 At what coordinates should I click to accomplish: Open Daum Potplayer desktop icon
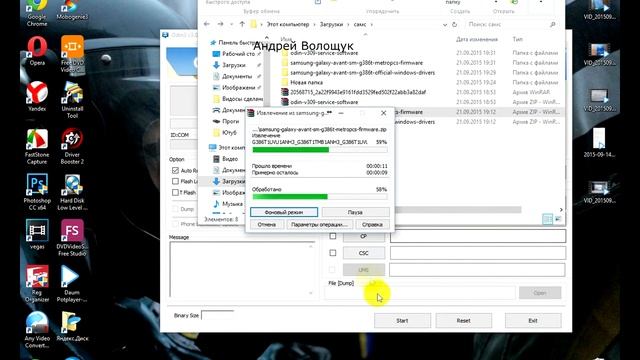tap(72, 284)
